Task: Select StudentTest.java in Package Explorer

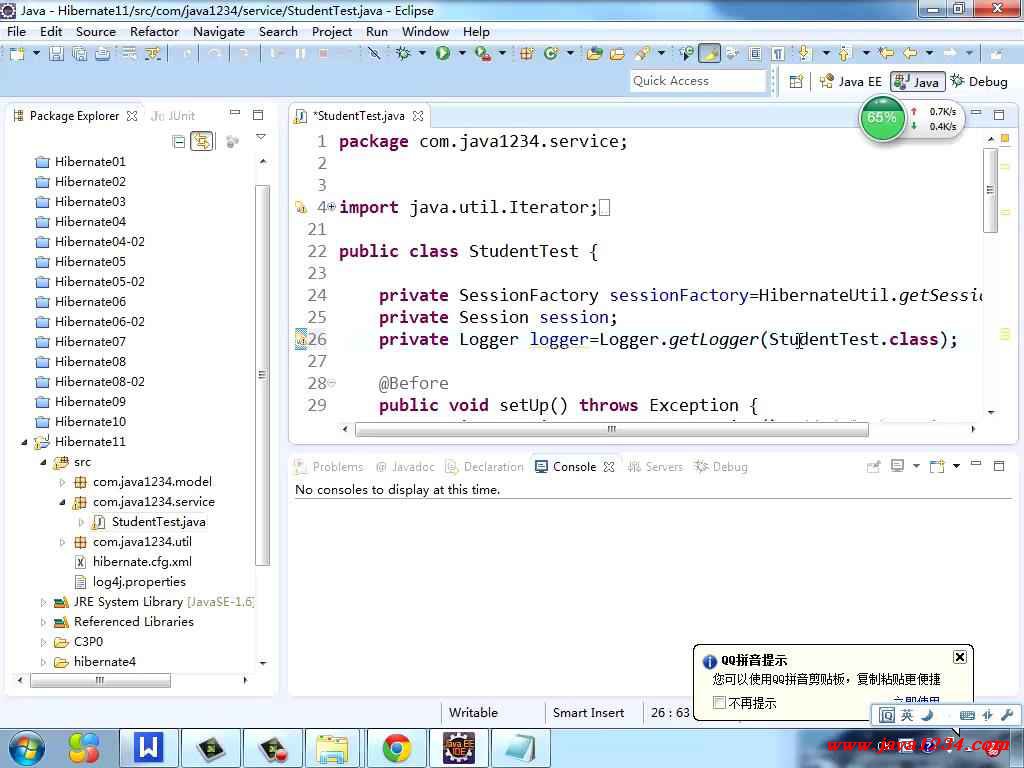Action: 158,522
